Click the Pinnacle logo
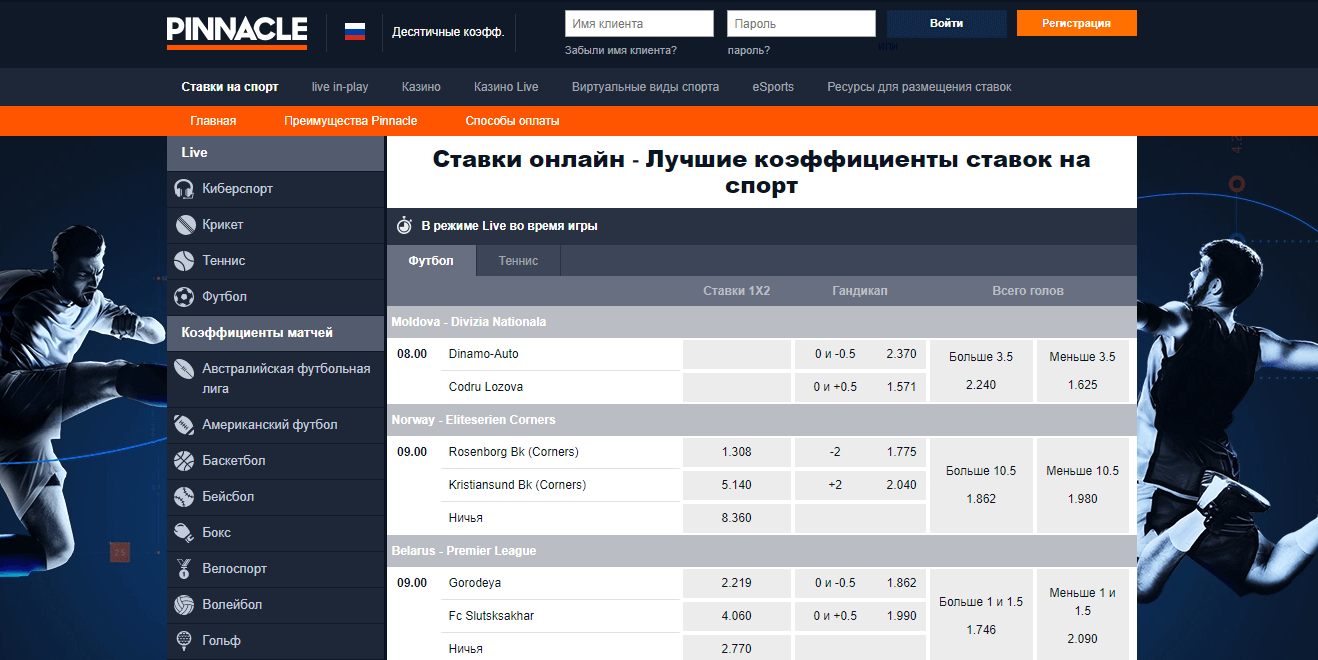 click(237, 33)
